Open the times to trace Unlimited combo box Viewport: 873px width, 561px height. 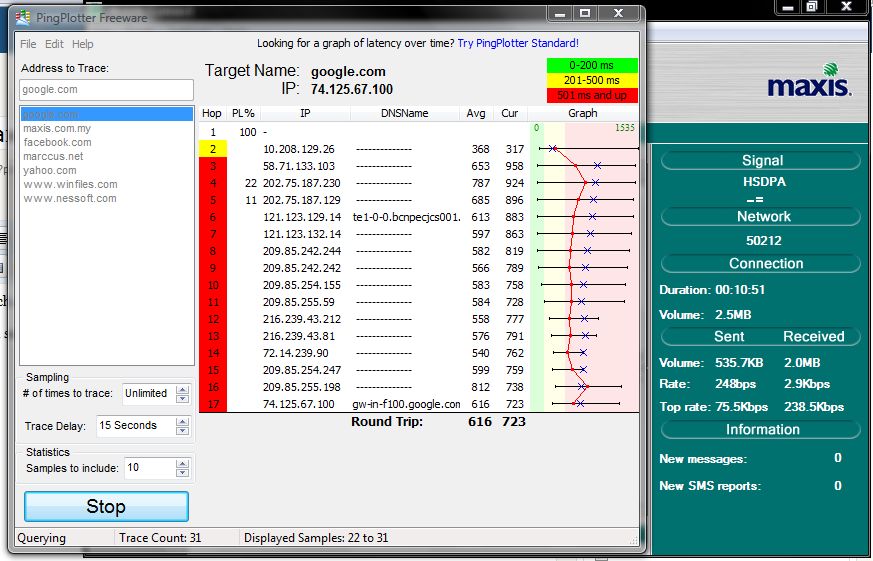pos(148,393)
